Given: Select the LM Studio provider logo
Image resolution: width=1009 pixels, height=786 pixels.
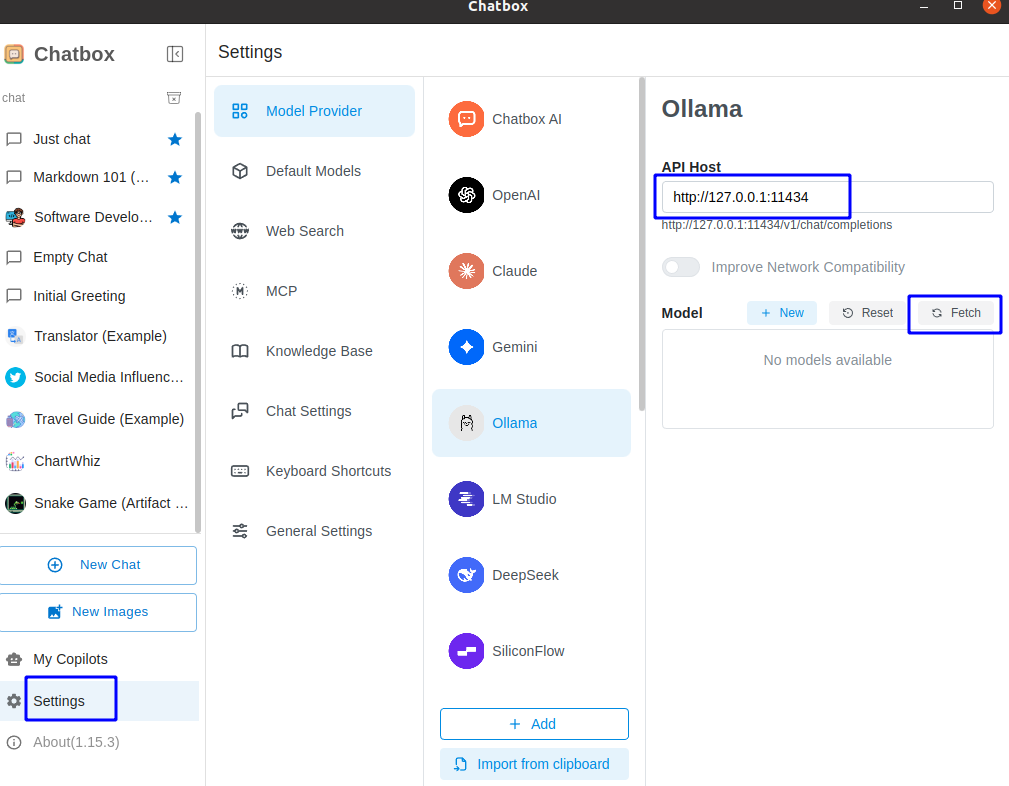Looking at the screenshot, I should click(x=467, y=499).
